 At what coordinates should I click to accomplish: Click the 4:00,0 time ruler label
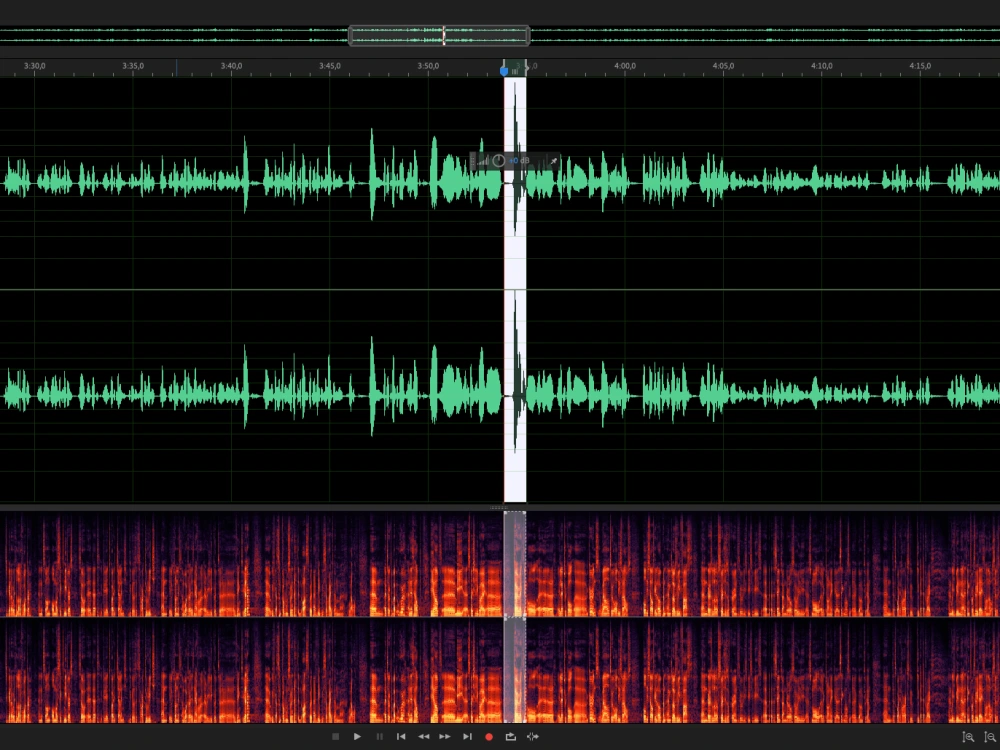pyautogui.click(x=625, y=66)
